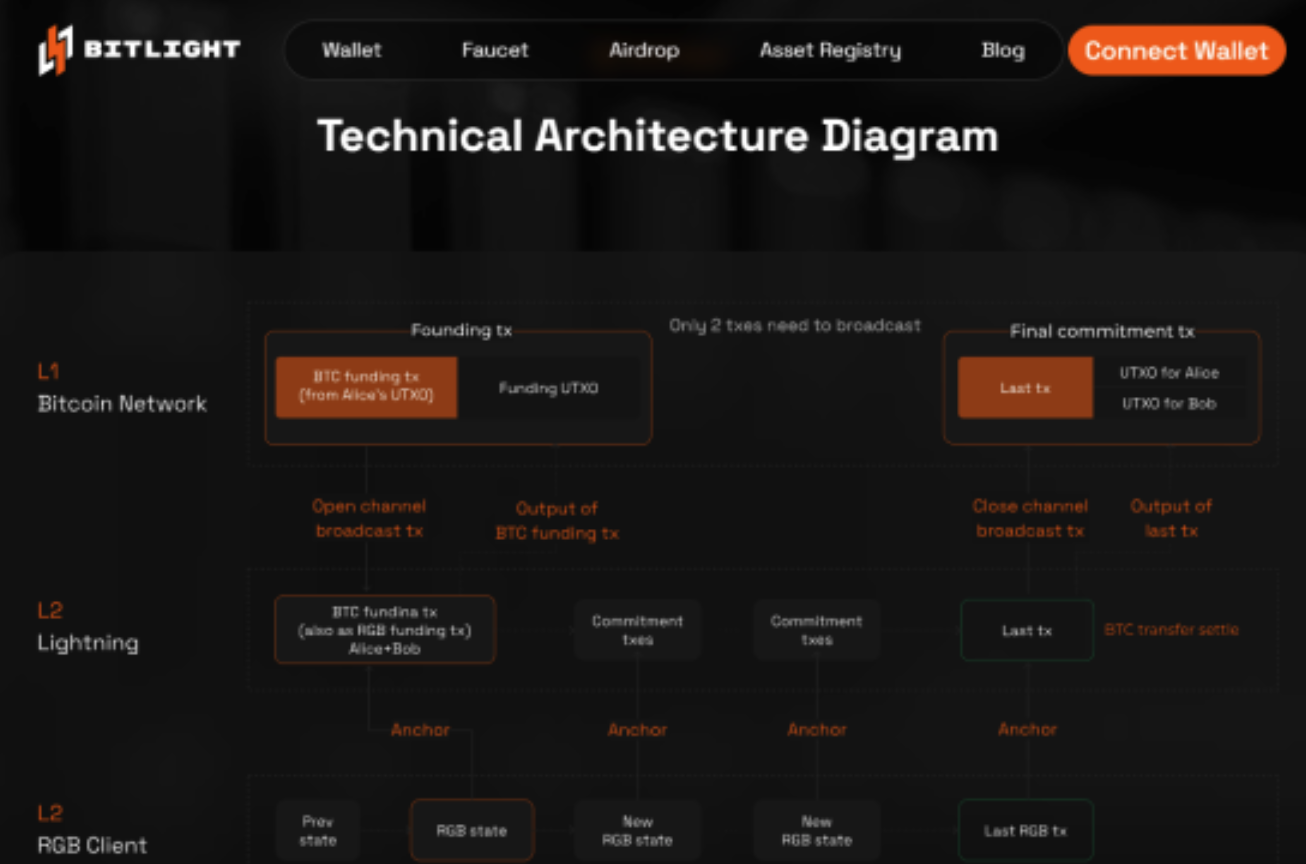Click the second Commitment txes node
The width and height of the screenshot is (1306, 864).
816,630
